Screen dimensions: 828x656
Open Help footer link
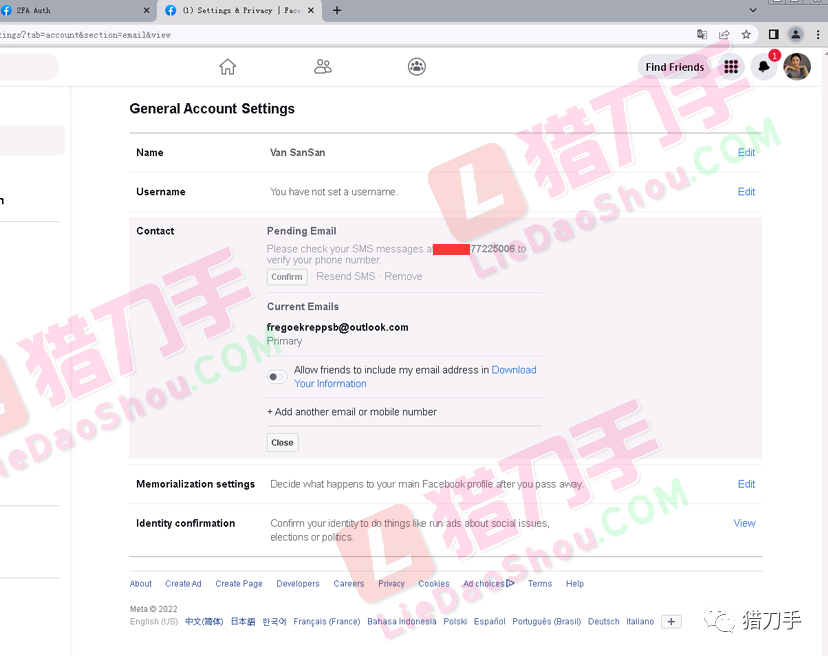click(x=575, y=584)
